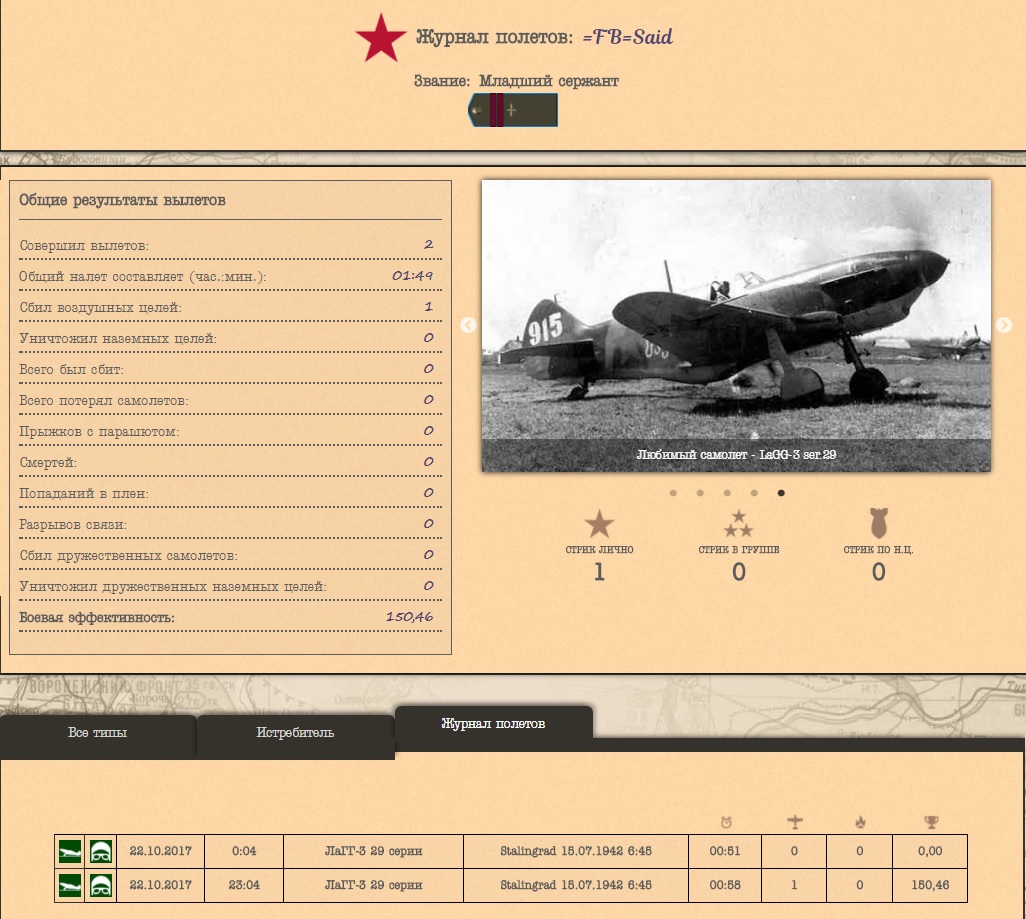Click the flame ground kills column icon

pyautogui.click(x=860, y=822)
